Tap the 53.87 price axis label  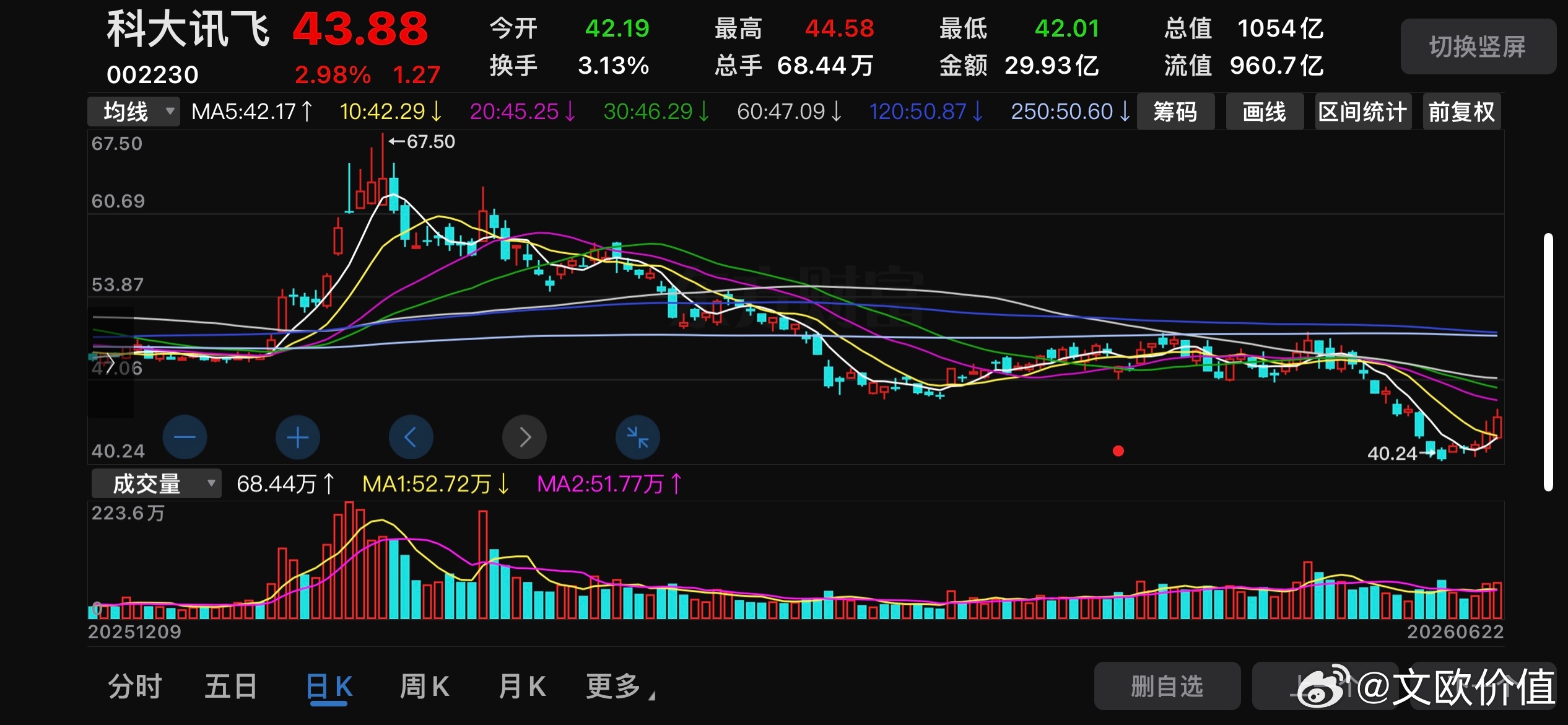click(x=118, y=284)
